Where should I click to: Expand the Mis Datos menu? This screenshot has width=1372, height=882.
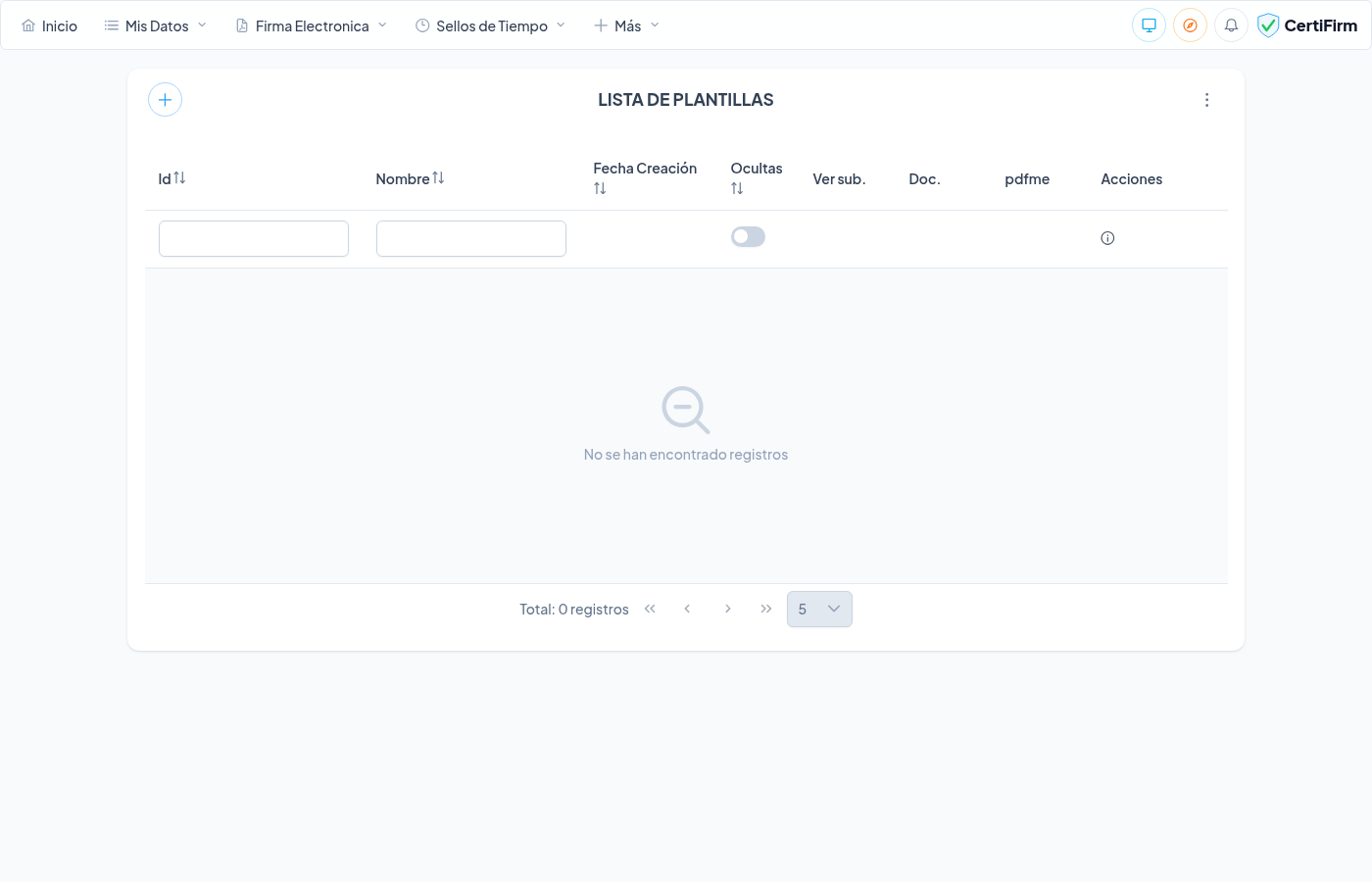point(156,25)
